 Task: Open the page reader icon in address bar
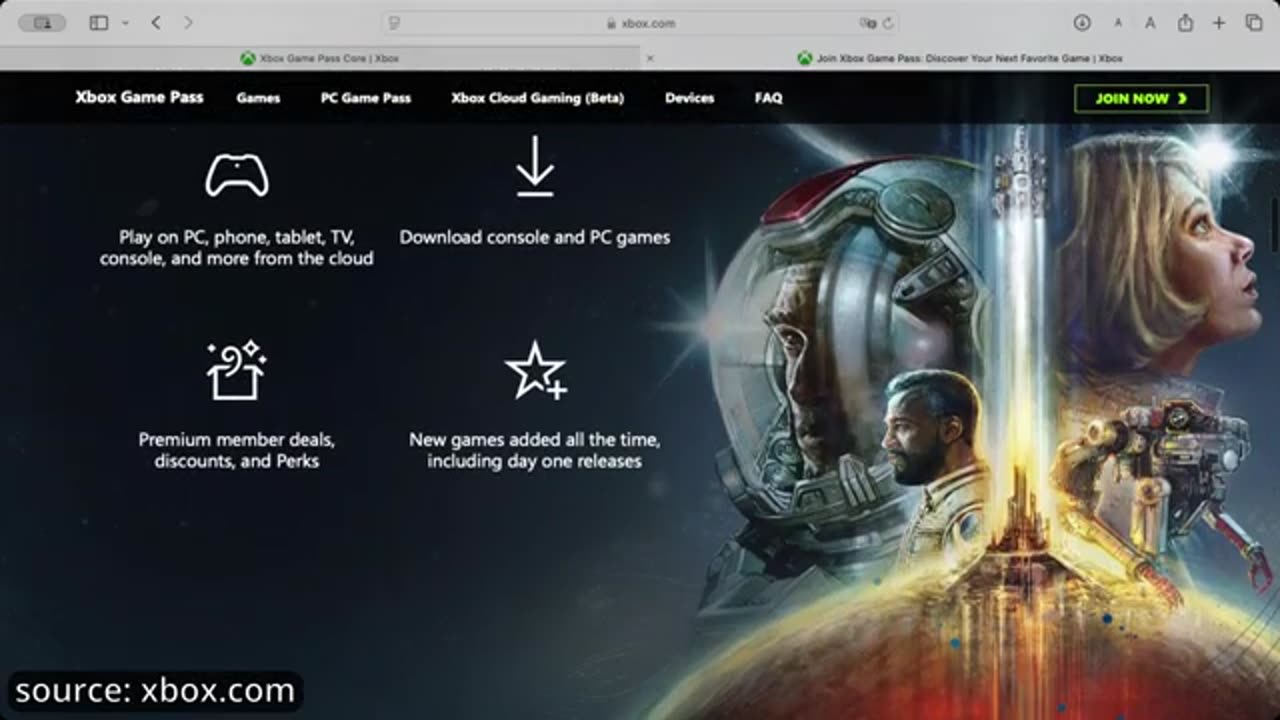pyautogui.click(x=394, y=23)
